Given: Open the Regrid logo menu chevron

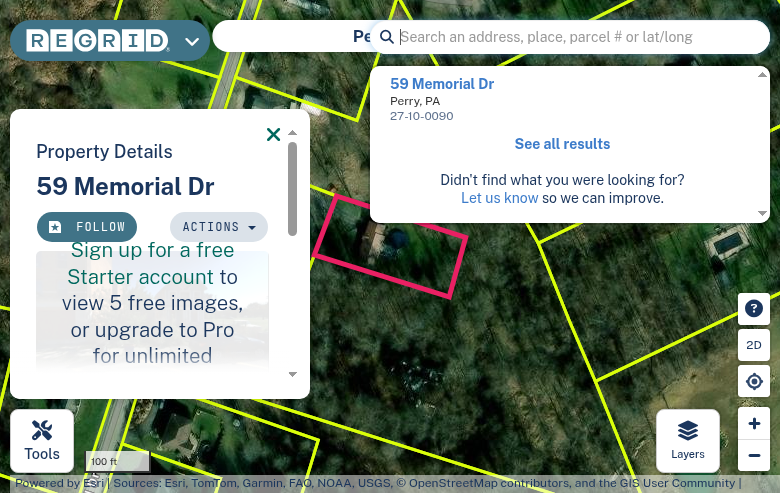Looking at the screenshot, I should [x=192, y=42].
